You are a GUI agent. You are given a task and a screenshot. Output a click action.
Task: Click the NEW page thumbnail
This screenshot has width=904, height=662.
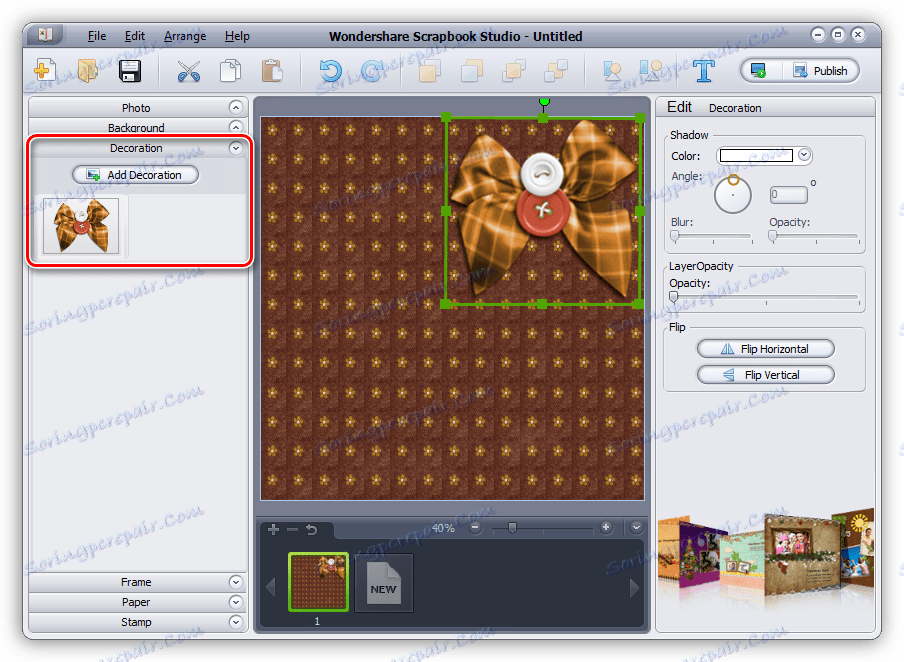pyautogui.click(x=384, y=582)
